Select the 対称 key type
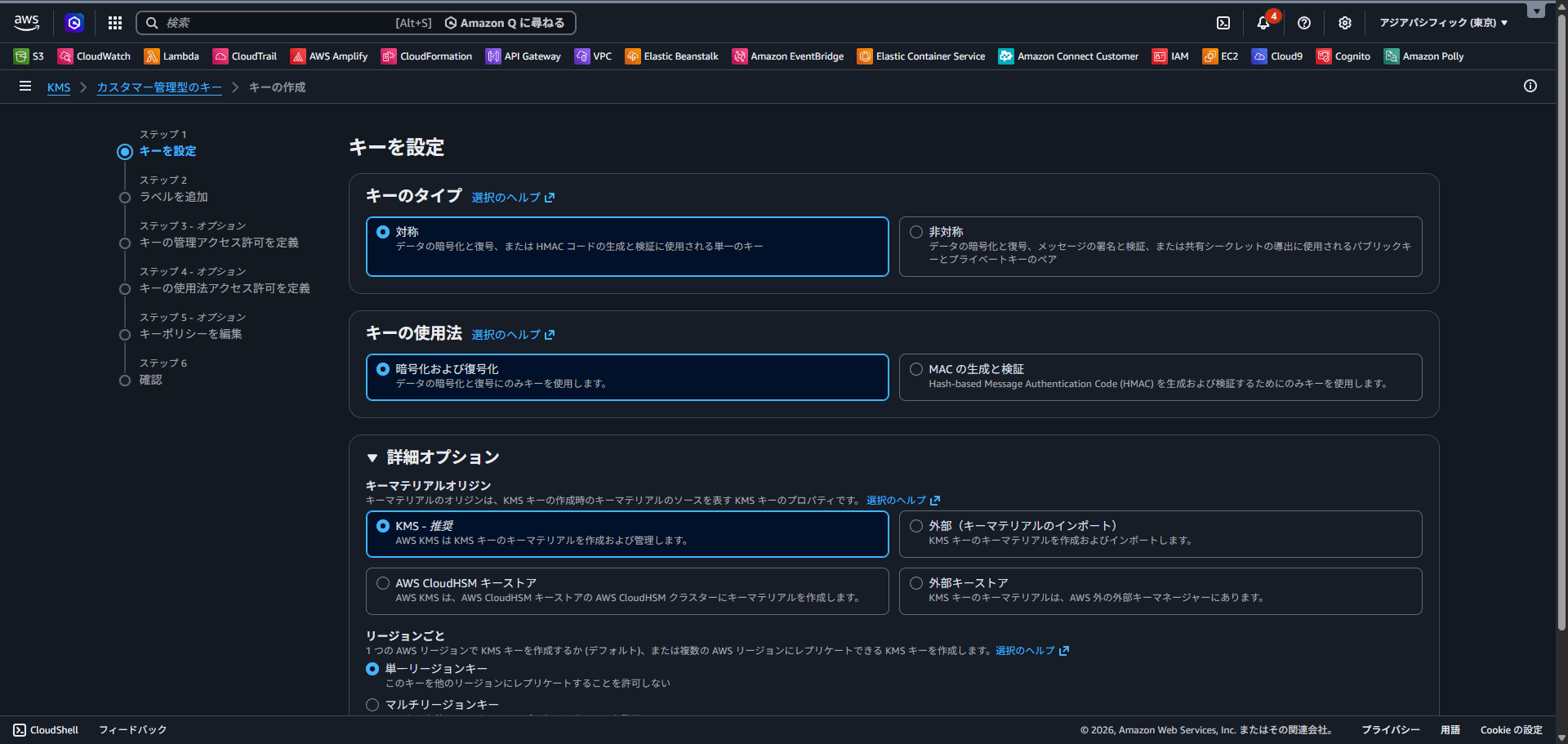Viewport: 1568px width, 744px height. pyautogui.click(x=627, y=247)
